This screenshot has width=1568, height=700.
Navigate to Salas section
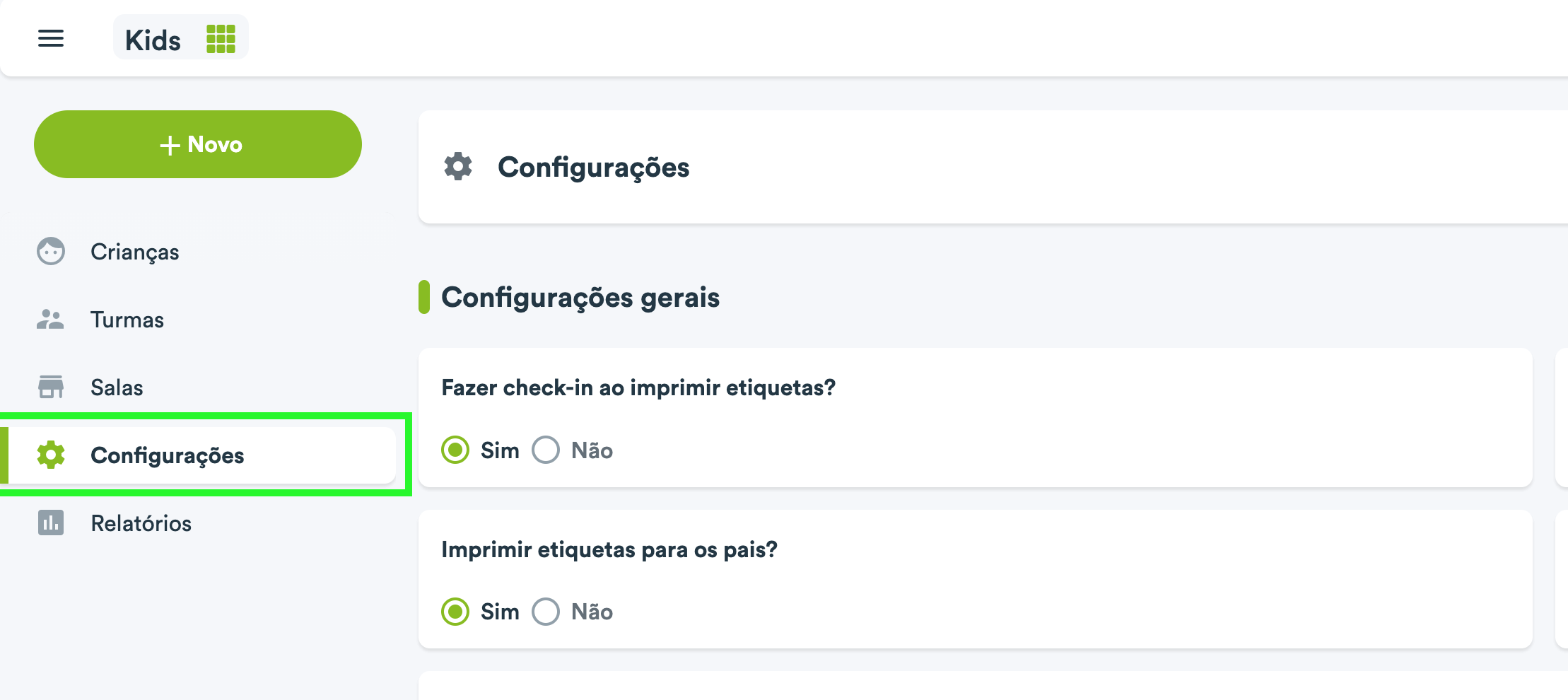(117, 387)
